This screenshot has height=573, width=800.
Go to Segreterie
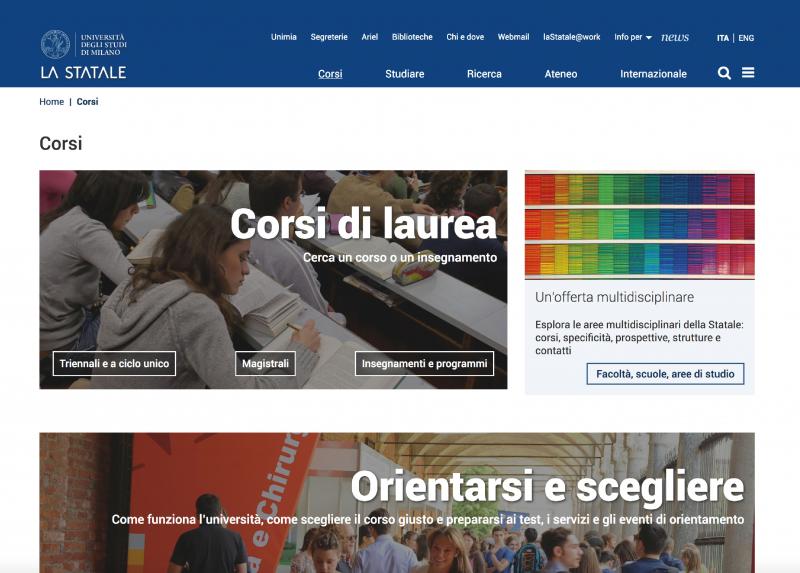coord(329,37)
